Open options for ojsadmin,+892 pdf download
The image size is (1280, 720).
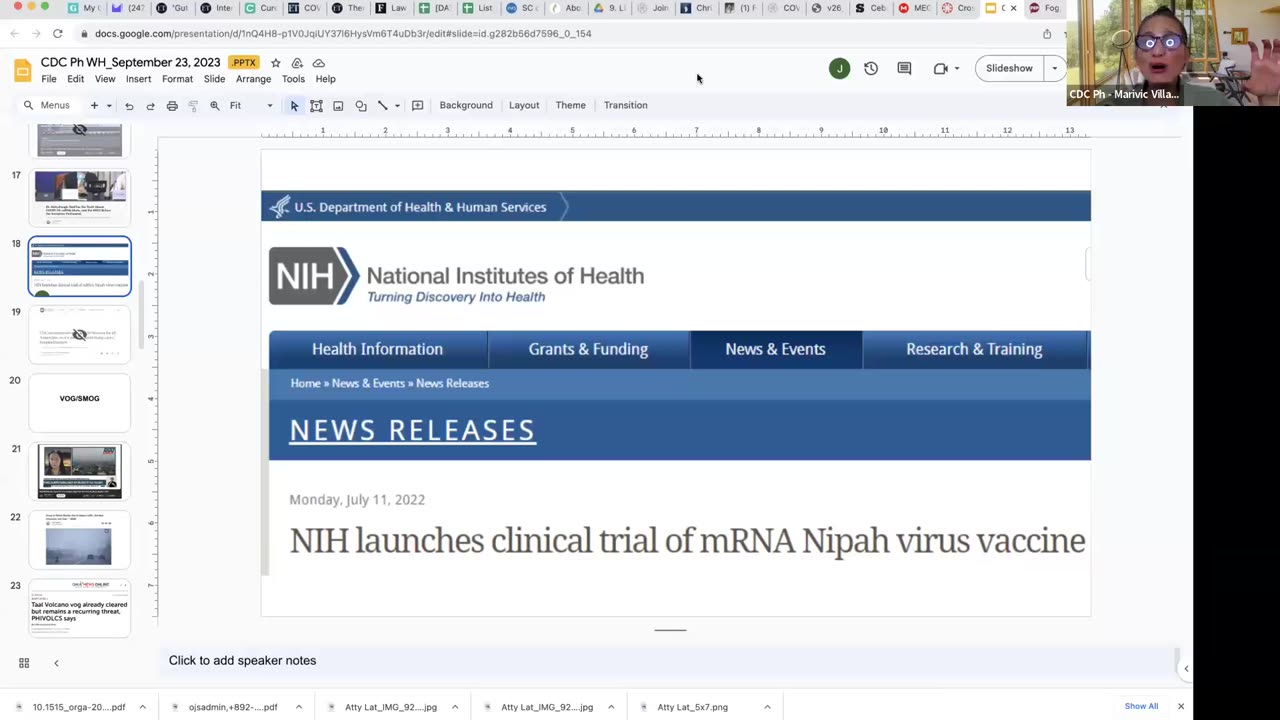(298, 707)
